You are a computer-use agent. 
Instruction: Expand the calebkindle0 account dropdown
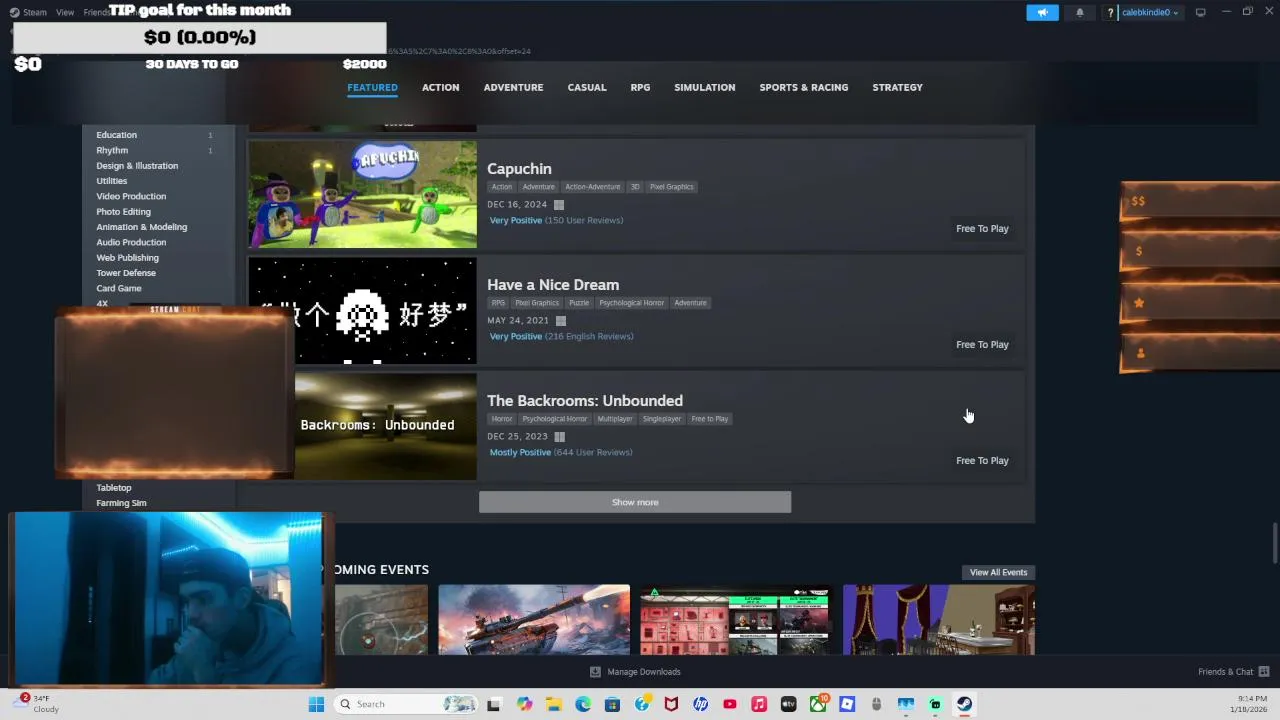pyautogui.click(x=1150, y=13)
